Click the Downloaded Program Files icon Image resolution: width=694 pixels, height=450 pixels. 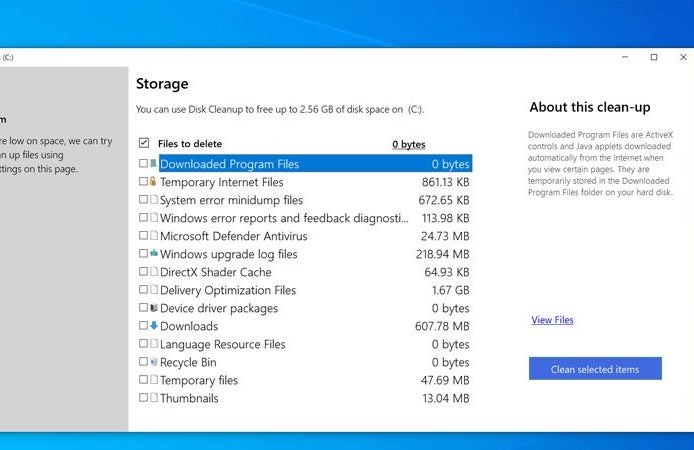153,163
